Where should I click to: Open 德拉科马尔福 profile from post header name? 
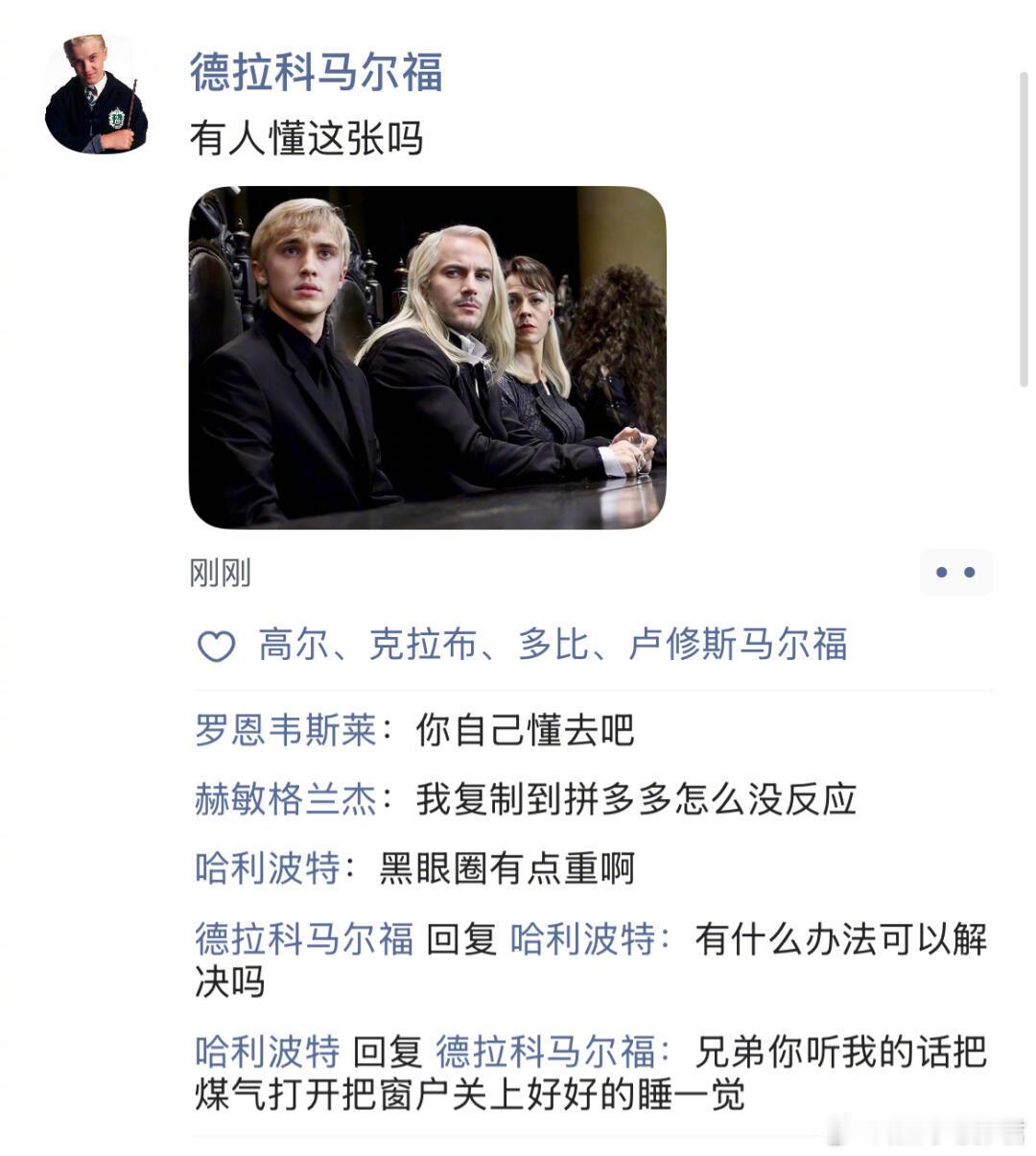pos(317,72)
